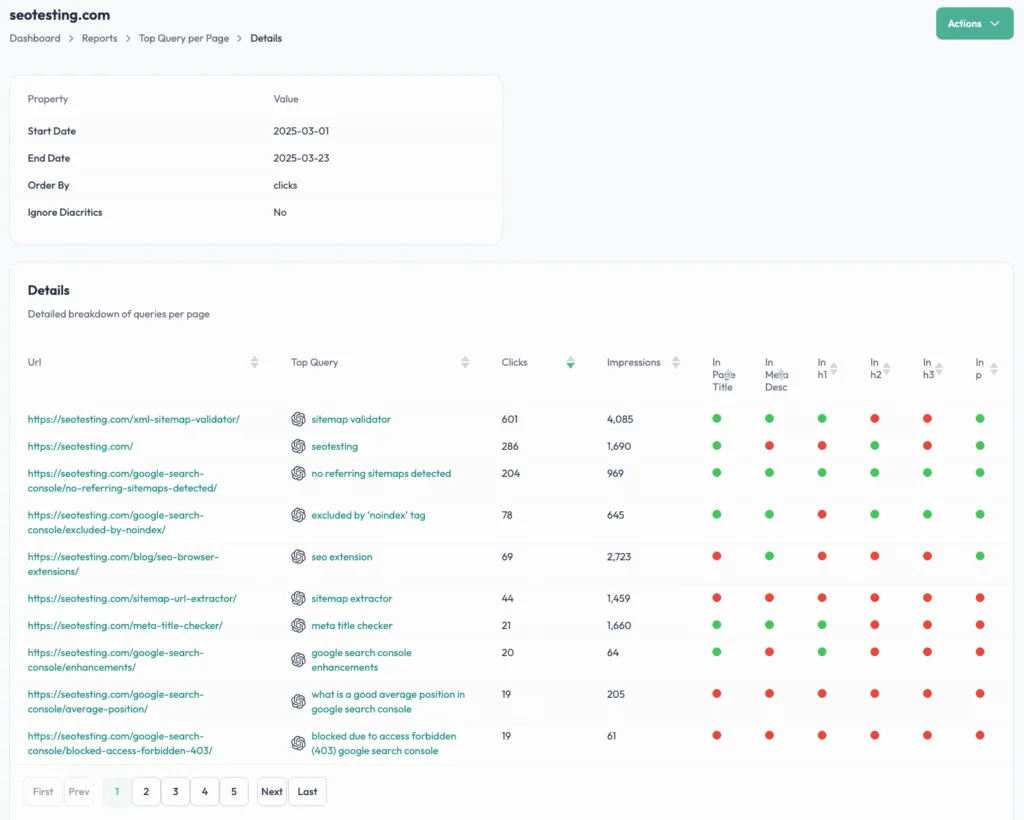
Task: Click the ChatGPT icon beside "sitemap extractor"
Action: point(298,598)
